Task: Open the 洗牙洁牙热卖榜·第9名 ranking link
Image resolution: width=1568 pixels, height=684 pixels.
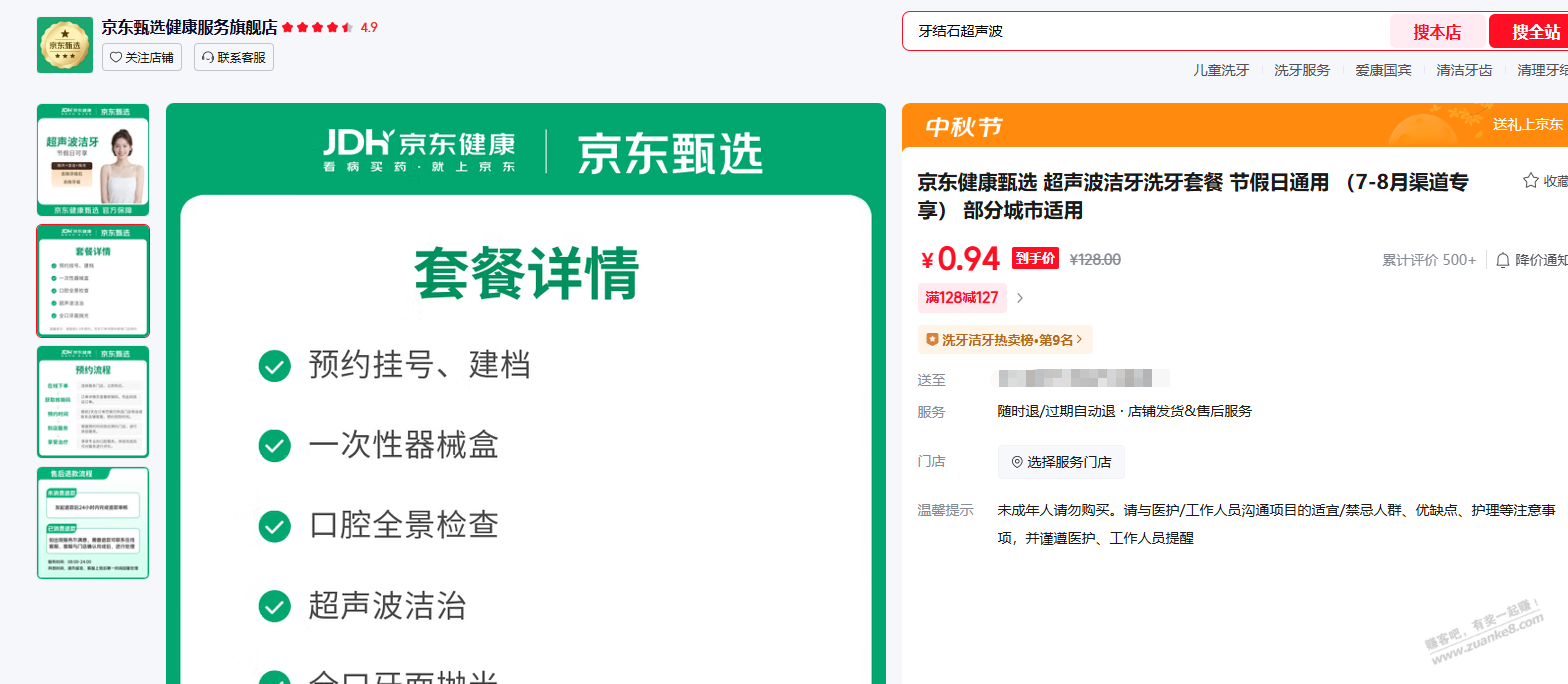Action: click(1005, 340)
